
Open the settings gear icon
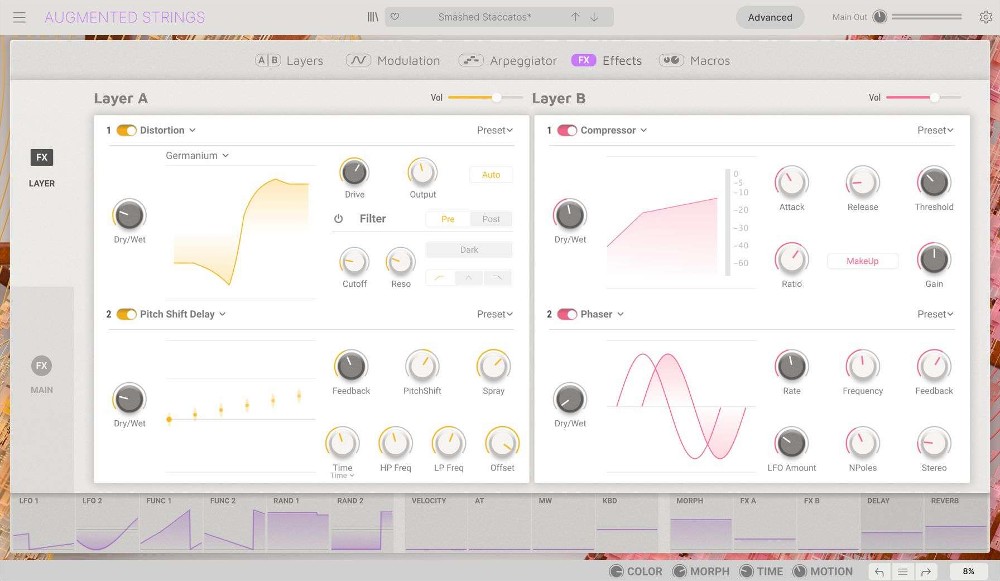pos(986,17)
